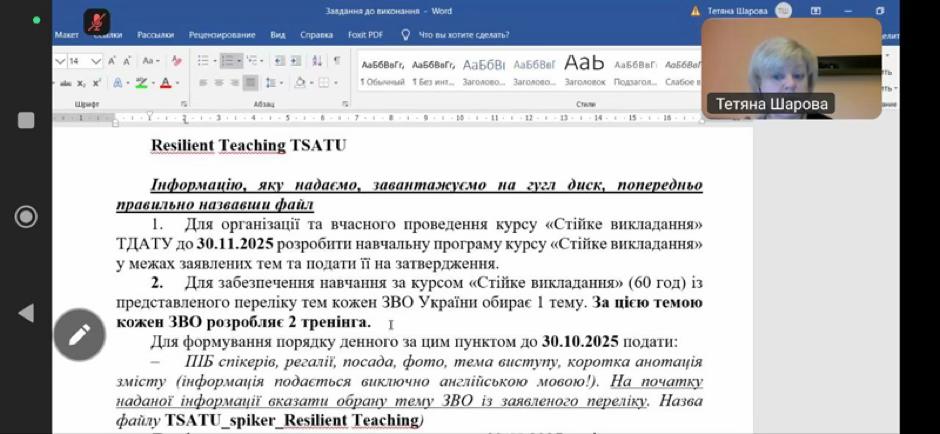Viewport: 940px width, 434px height.
Task: Click the lightbulb tell-me icon
Action: 405,35
